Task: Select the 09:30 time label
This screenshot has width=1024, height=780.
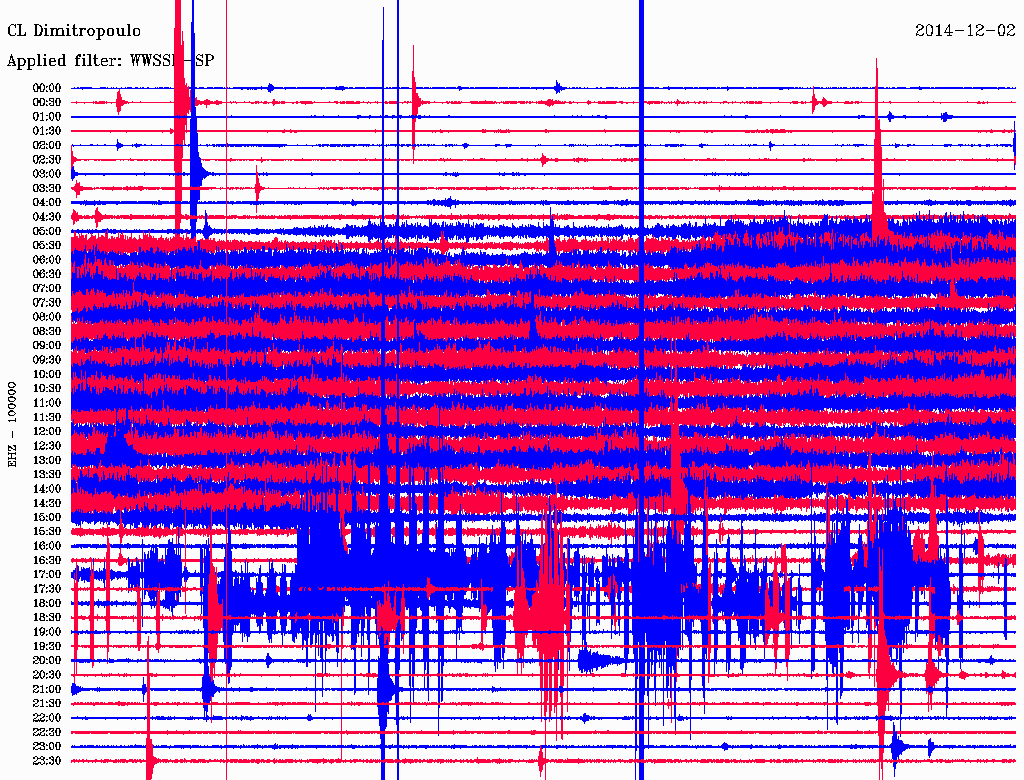Action: coord(47,360)
